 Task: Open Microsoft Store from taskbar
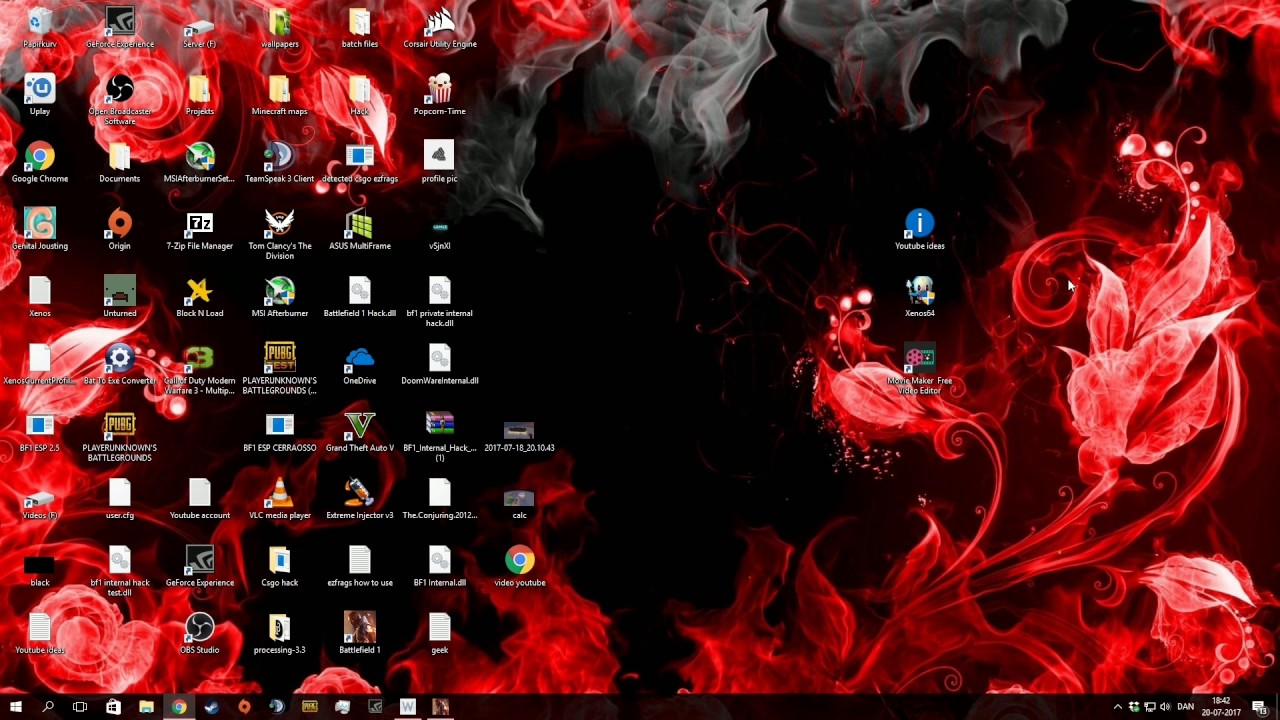[x=113, y=707]
